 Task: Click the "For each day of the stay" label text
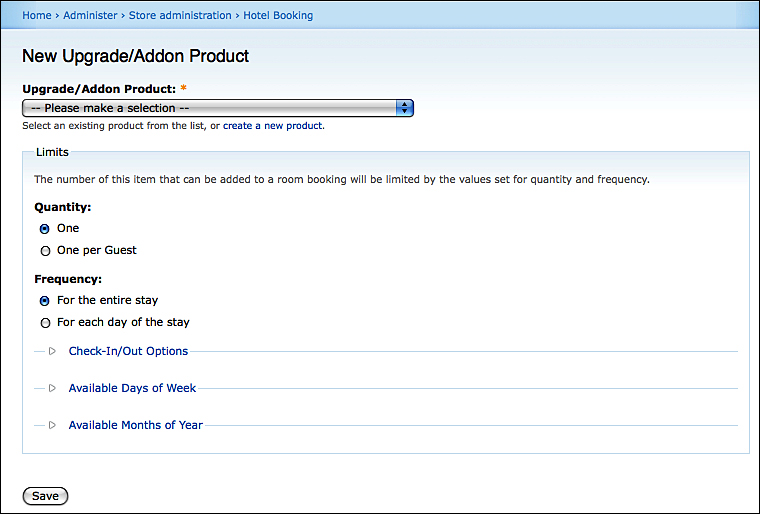pyautogui.click(x=123, y=322)
